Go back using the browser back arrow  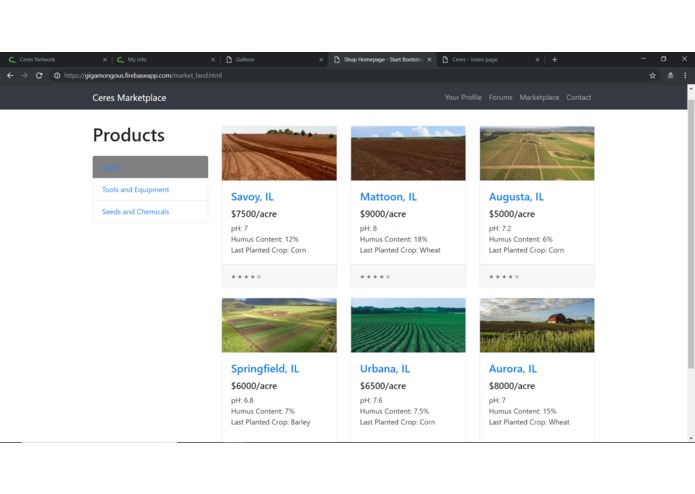coord(10,76)
